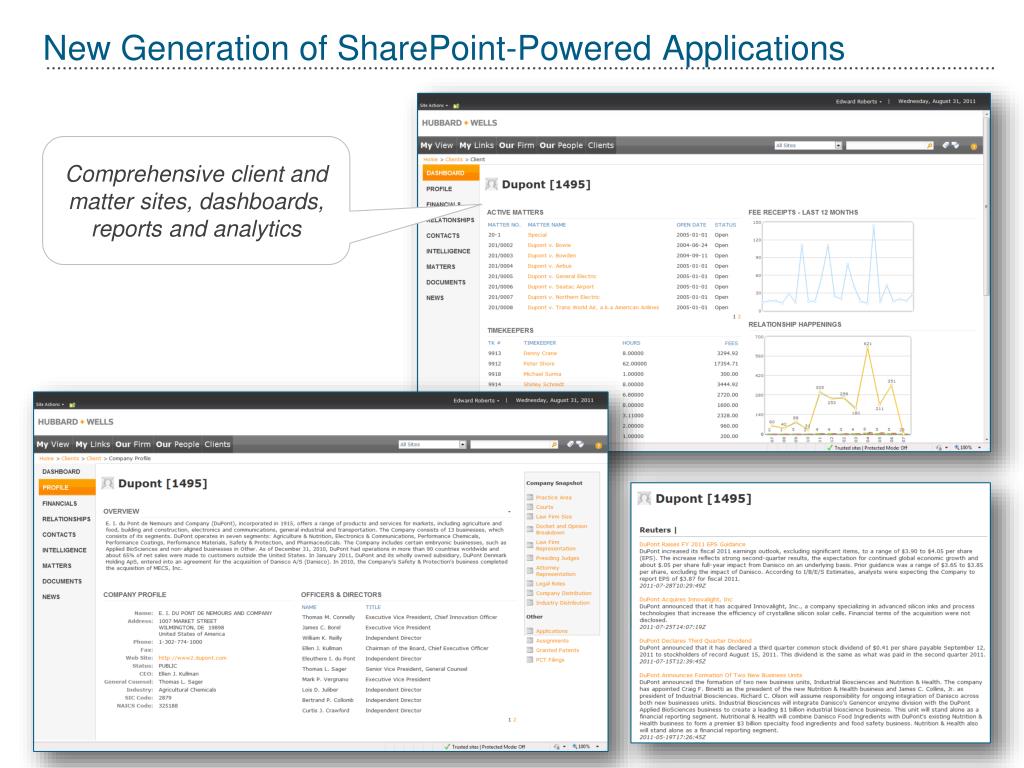Click the Home breadcrumb in the profile window

pos(46,458)
